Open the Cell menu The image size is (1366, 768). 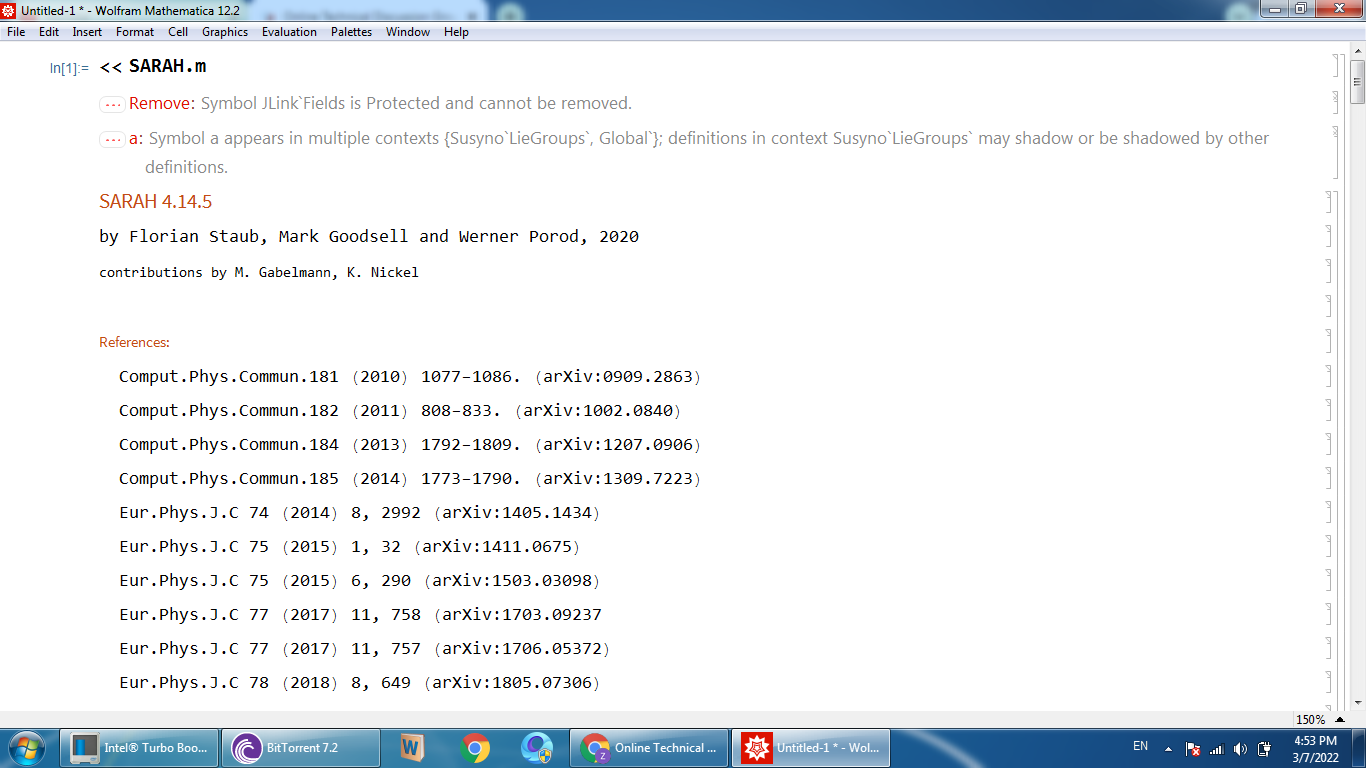178,32
